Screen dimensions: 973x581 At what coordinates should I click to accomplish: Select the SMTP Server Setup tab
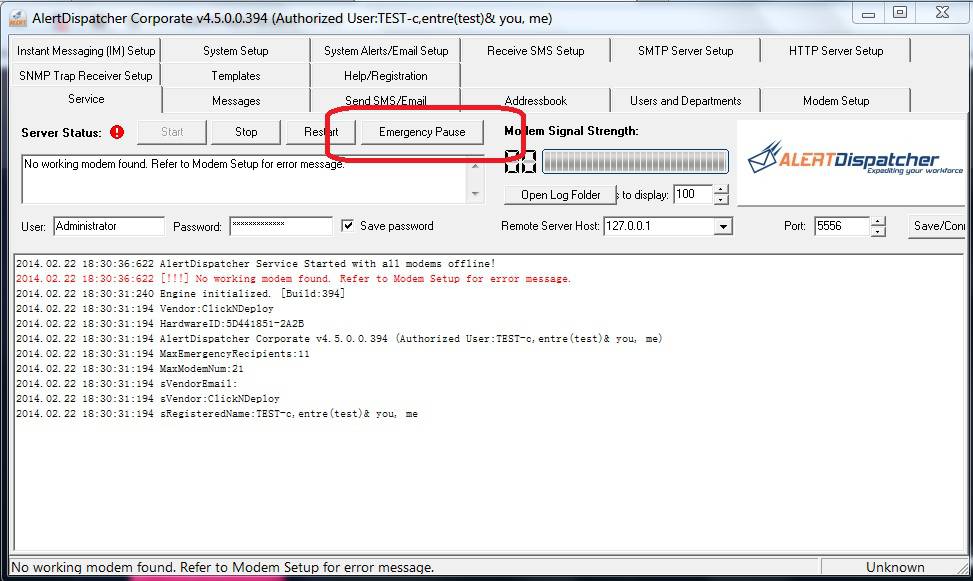click(x=686, y=51)
